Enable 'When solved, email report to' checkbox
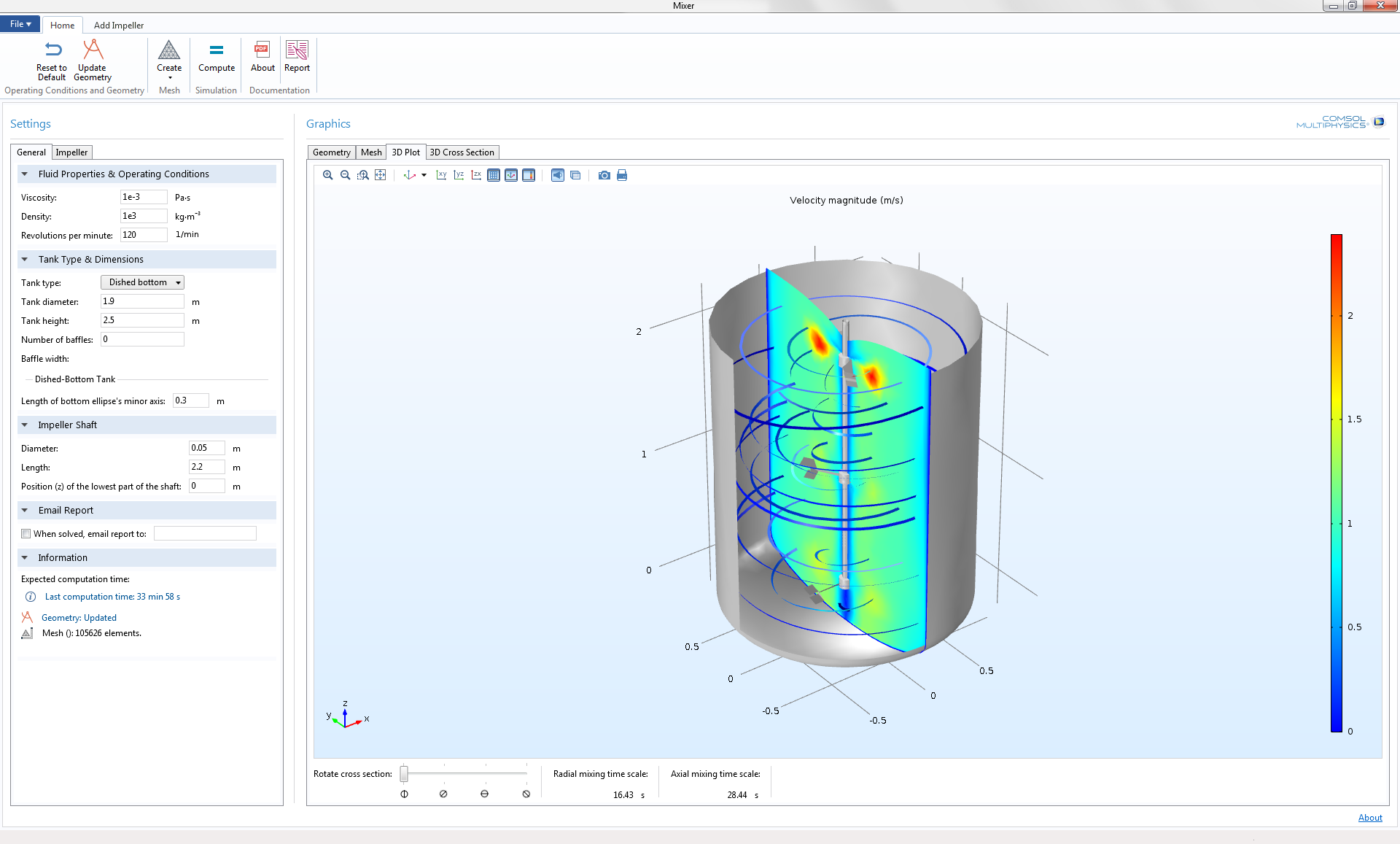 tap(26, 534)
